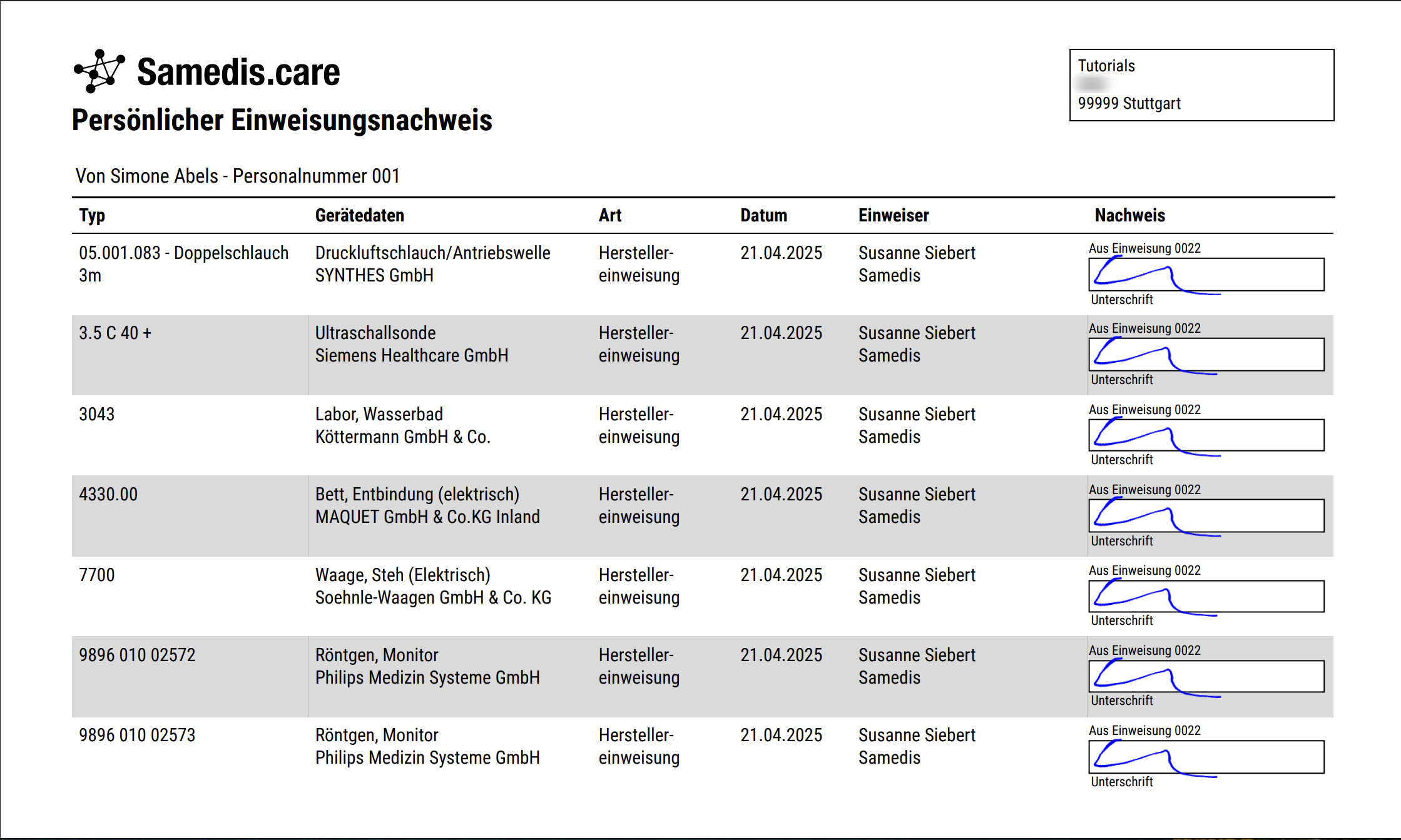The height and width of the screenshot is (840, 1401).
Task: Select type number 4330.00 in the table
Action: (x=108, y=495)
